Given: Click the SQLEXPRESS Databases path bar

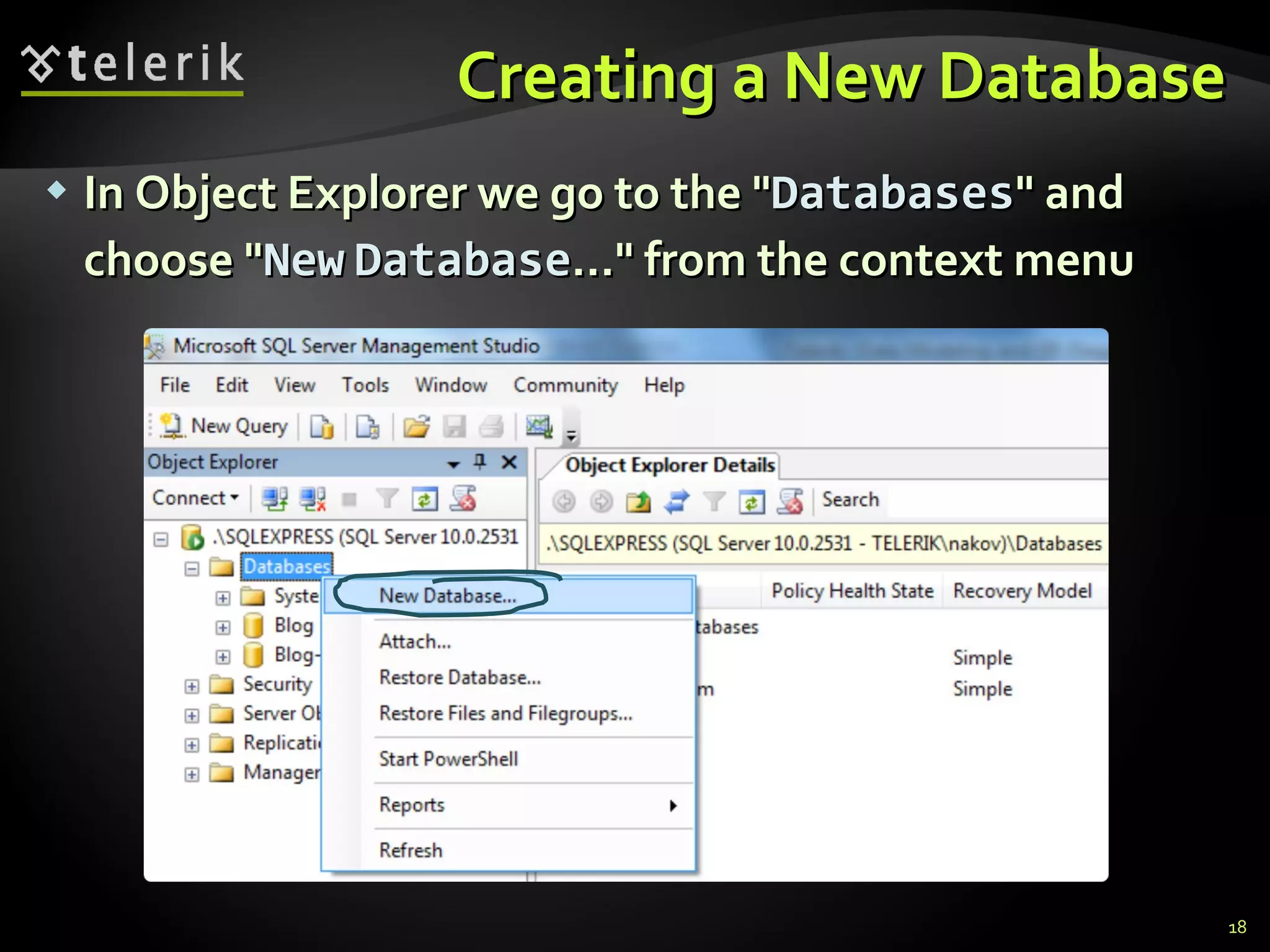Looking at the screenshot, I should (x=824, y=544).
